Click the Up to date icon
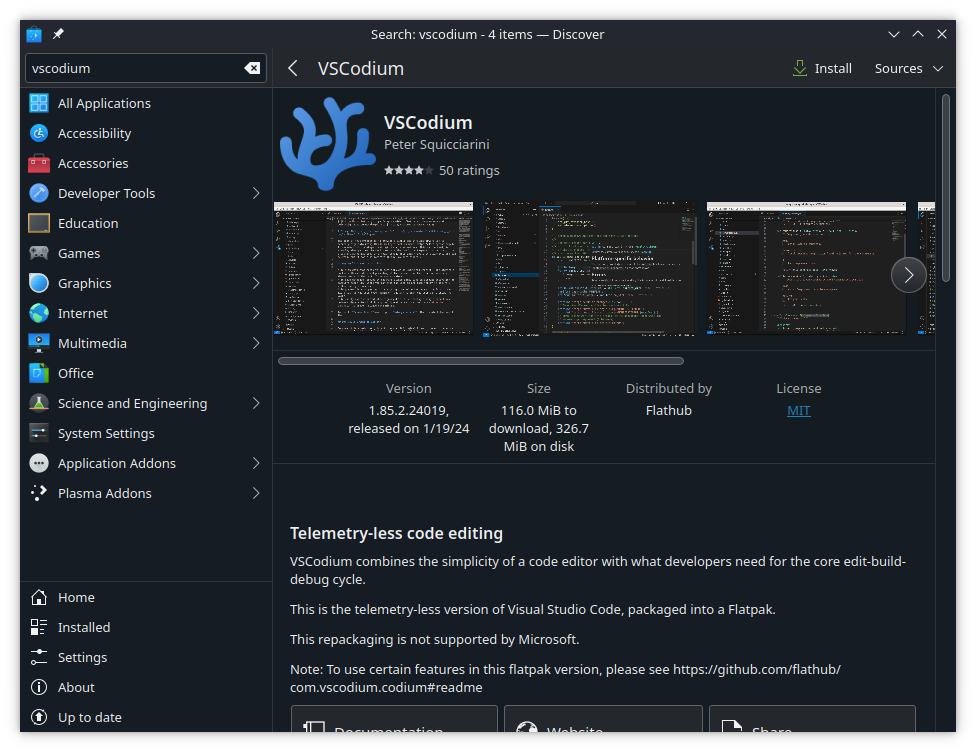The image size is (976, 752). [x=39, y=717]
